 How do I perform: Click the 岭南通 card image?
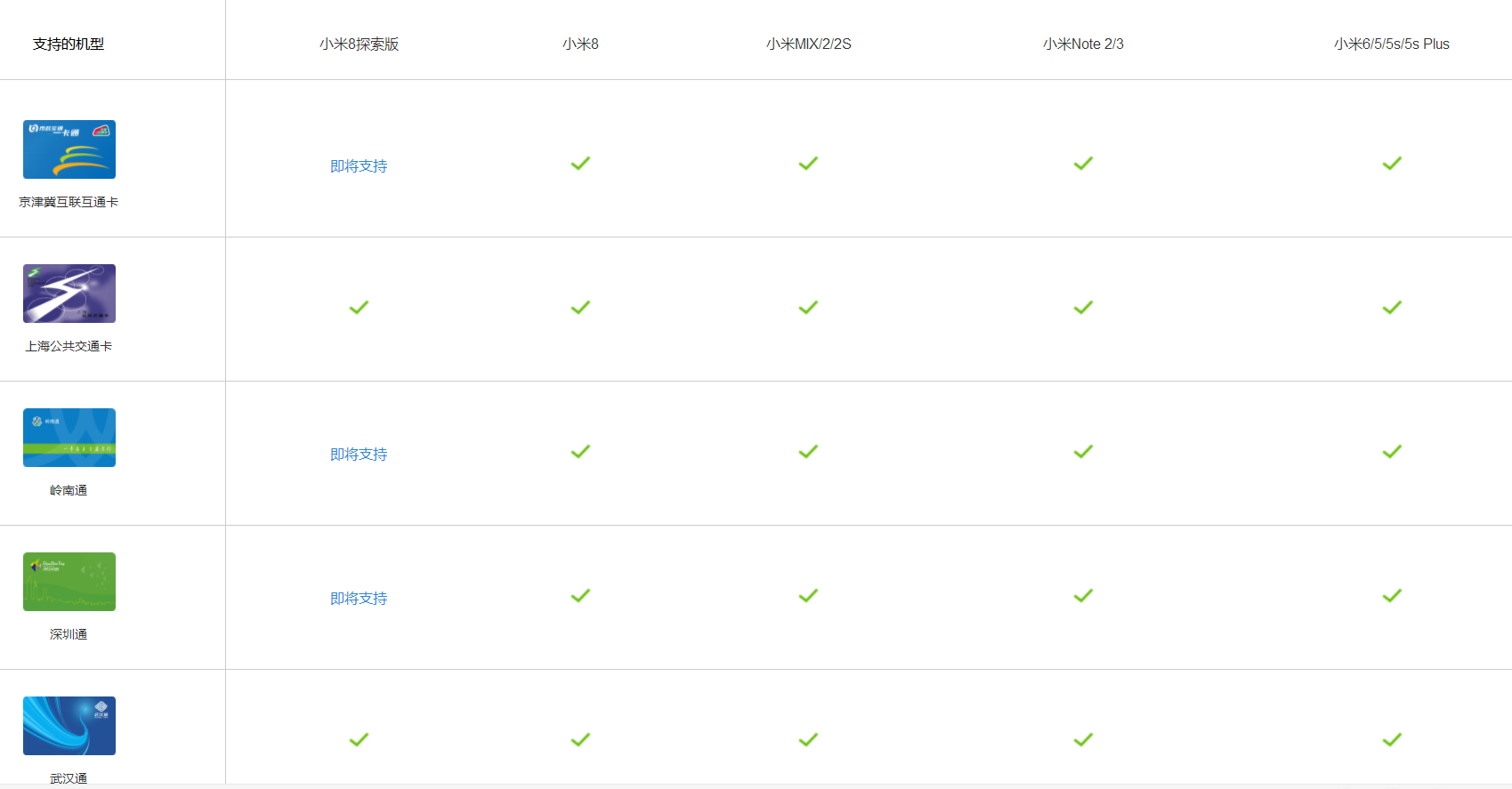tap(69, 438)
